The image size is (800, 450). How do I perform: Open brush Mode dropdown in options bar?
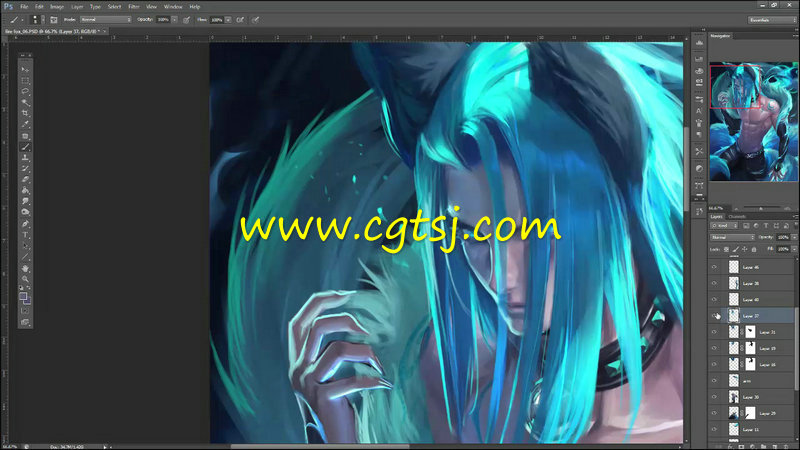tap(106, 19)
